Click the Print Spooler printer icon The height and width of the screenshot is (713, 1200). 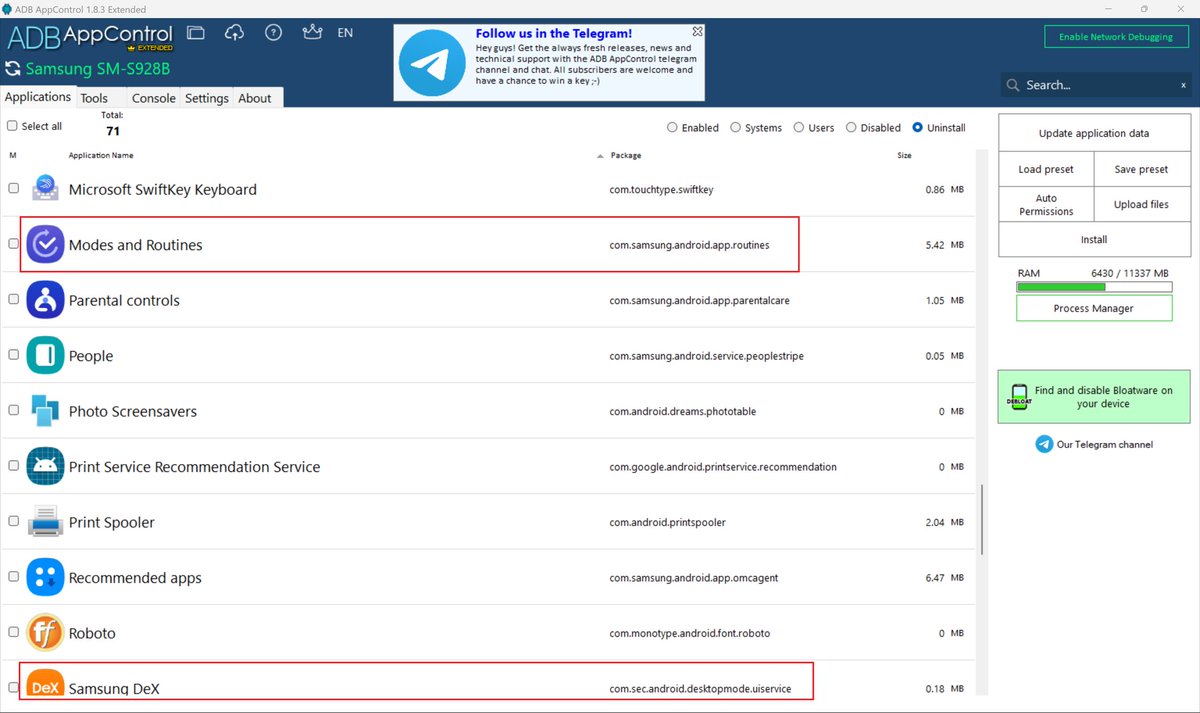[45, 522]
